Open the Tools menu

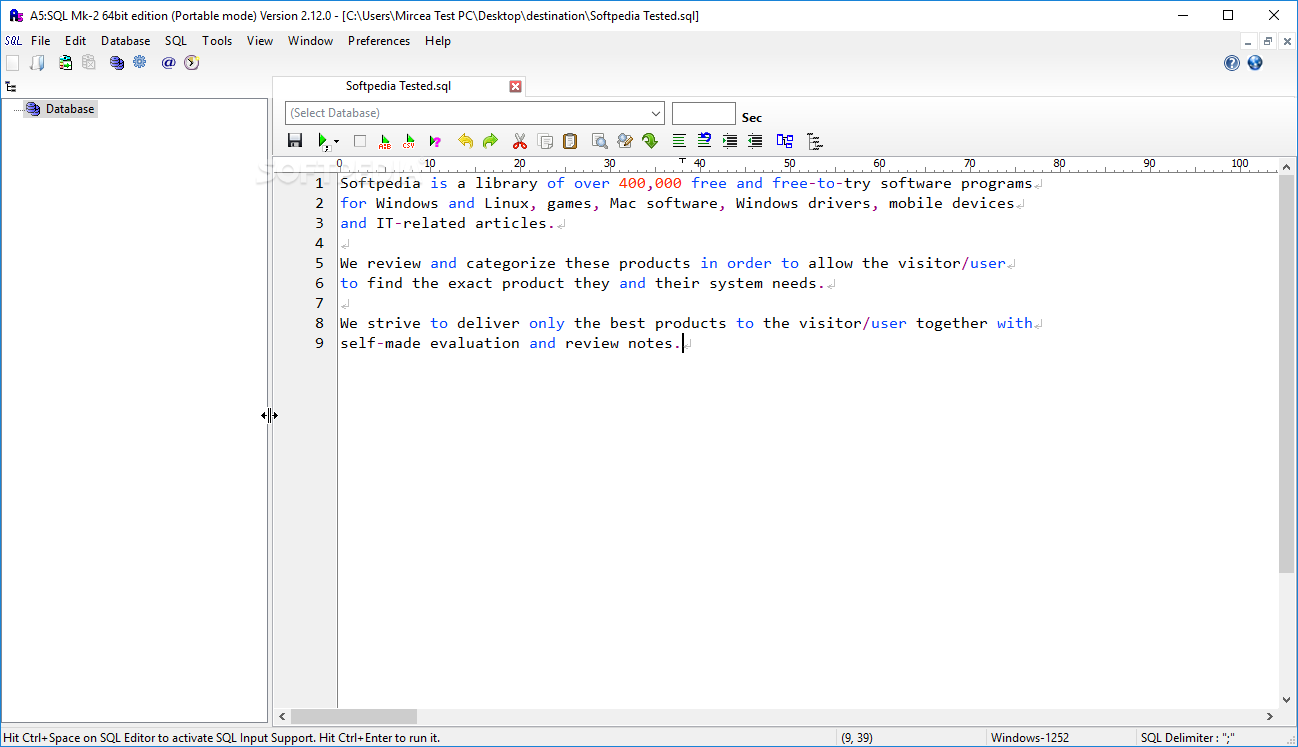click(217, 41)
